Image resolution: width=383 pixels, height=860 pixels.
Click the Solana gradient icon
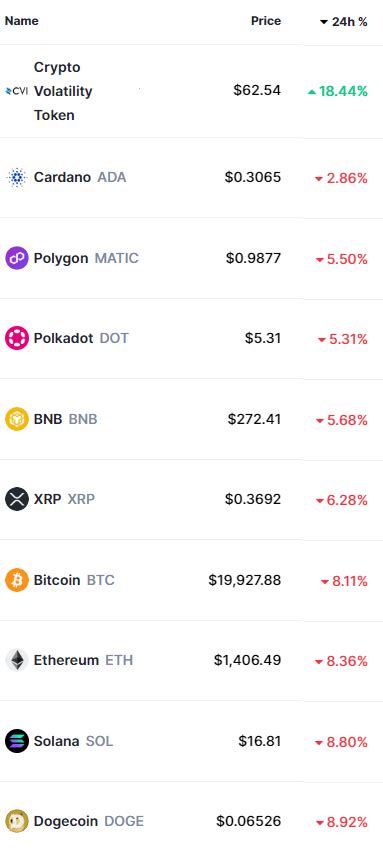pos(16,742)
